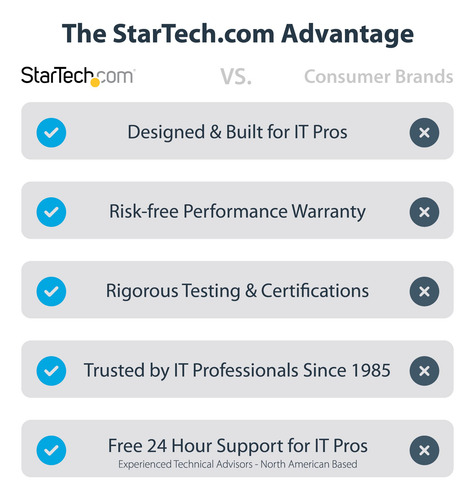Viewport: 475px width, 500px height.
Task: Click the Rigorous Testing & Certifications label
Action: point(237,291)
